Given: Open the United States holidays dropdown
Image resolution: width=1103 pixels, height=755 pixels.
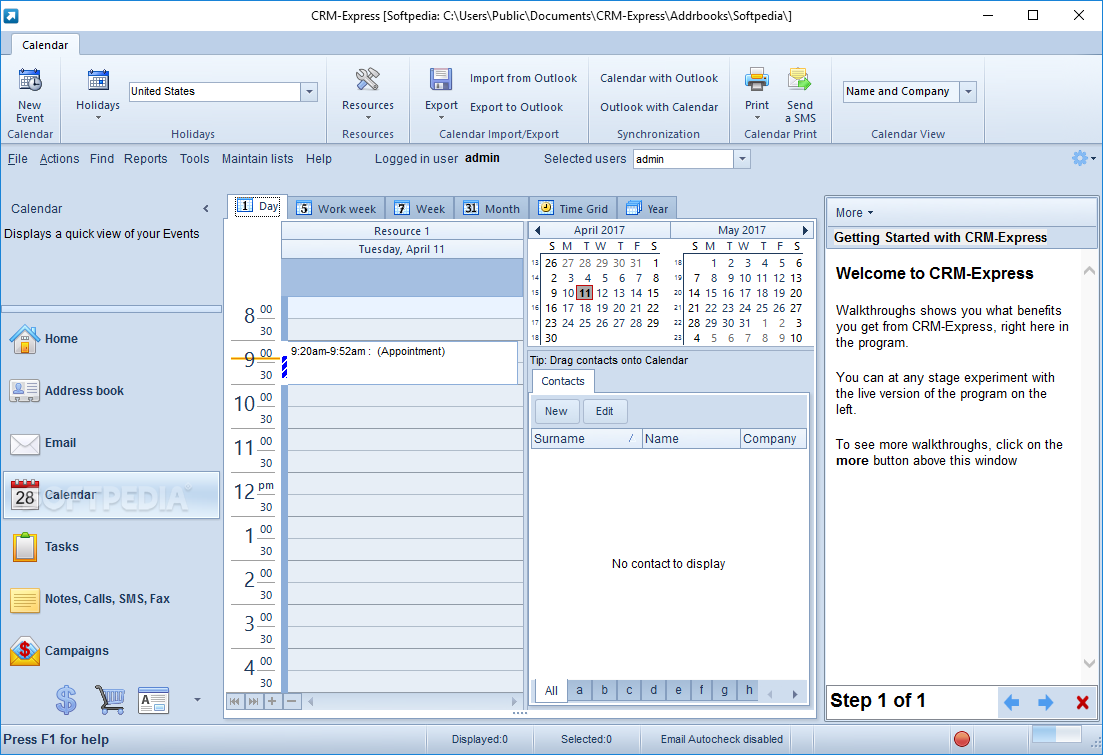Looking at the screenshot, I should 309,91.
